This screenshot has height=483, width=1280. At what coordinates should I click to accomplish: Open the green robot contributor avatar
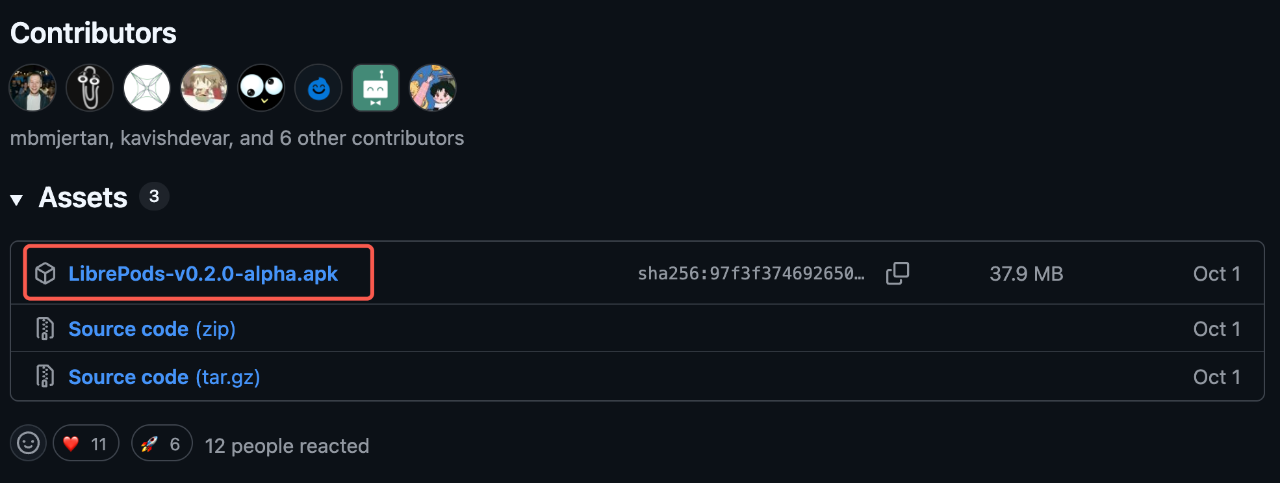pos(375,88)
